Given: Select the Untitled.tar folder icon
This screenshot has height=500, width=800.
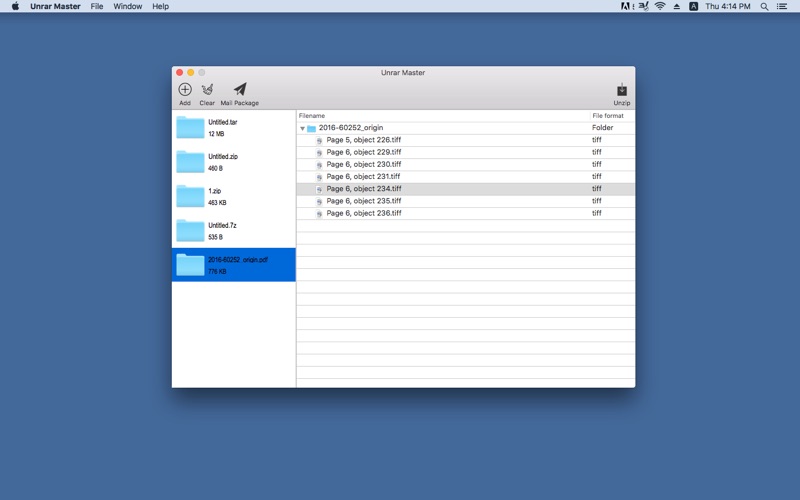Looking at the screenshot, I should point(190,128).
